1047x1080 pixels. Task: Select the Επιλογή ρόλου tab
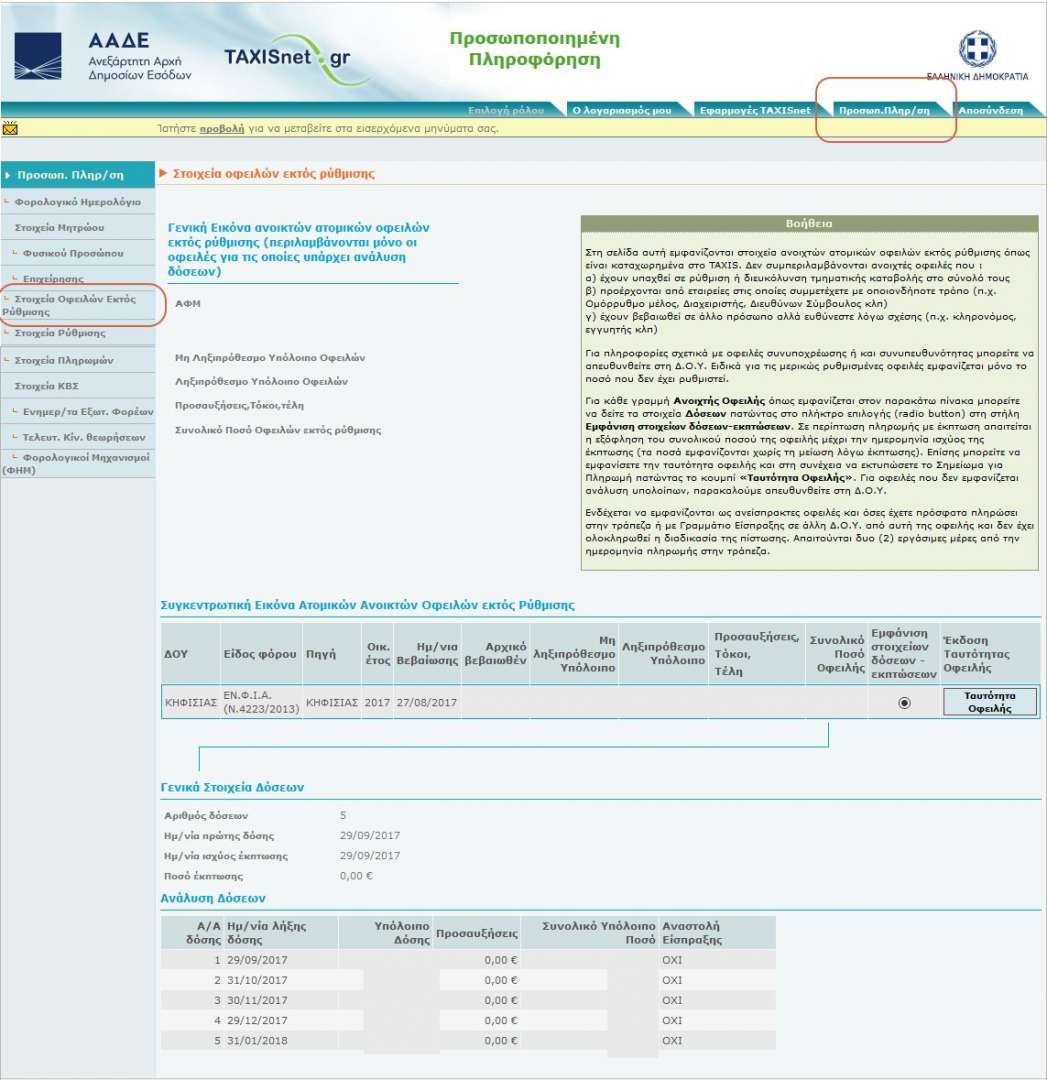[x=506, y=110]
